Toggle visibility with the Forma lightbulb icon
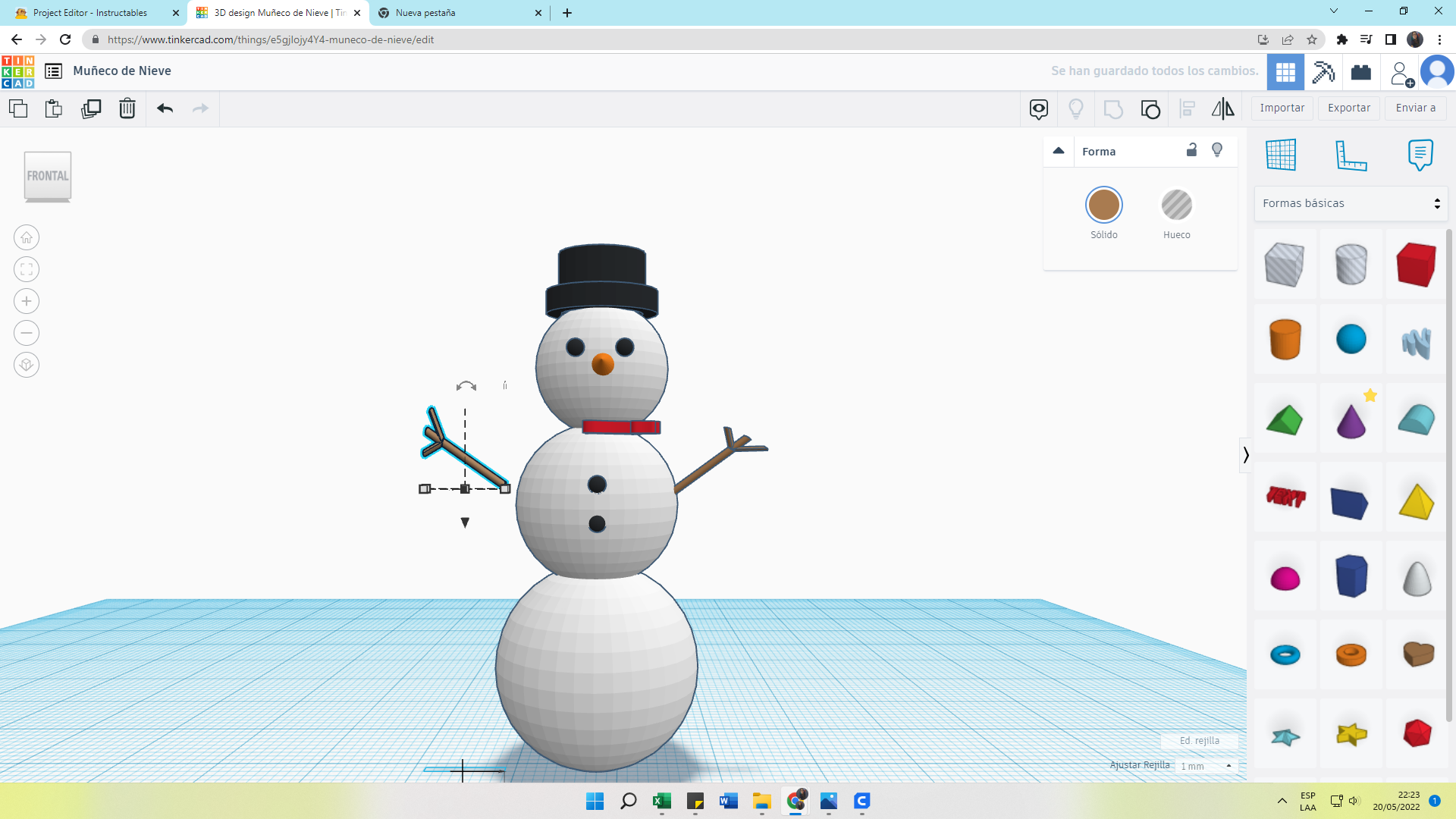Screen dimensions: 1456x819 (1217, 150)
